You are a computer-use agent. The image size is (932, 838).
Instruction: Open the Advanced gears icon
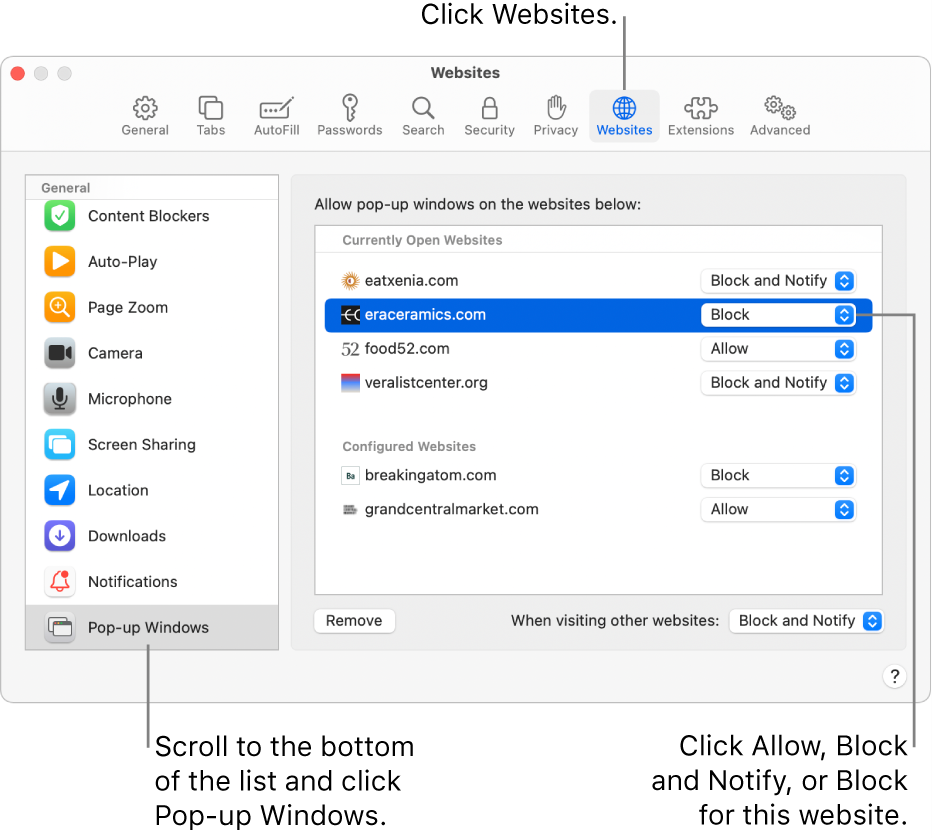tap(780, 108)
